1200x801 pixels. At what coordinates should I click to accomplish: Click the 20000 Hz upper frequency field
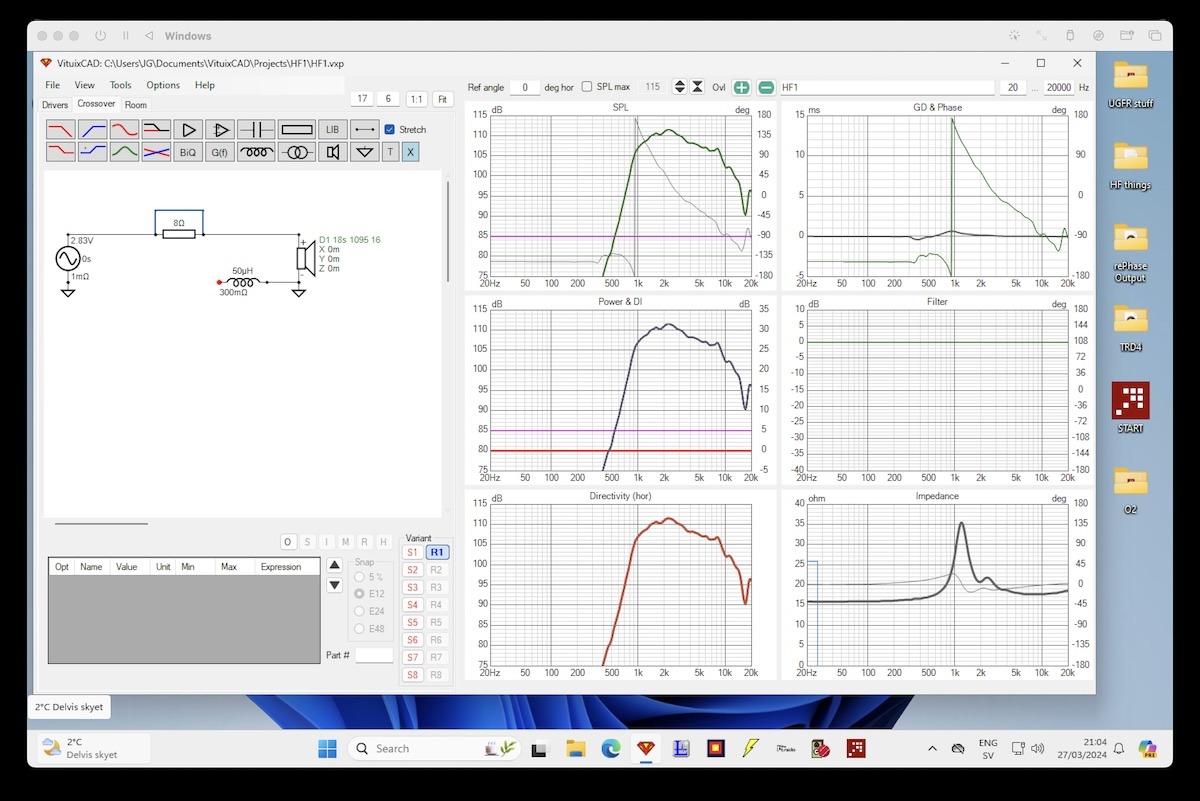click(1058, 87)
